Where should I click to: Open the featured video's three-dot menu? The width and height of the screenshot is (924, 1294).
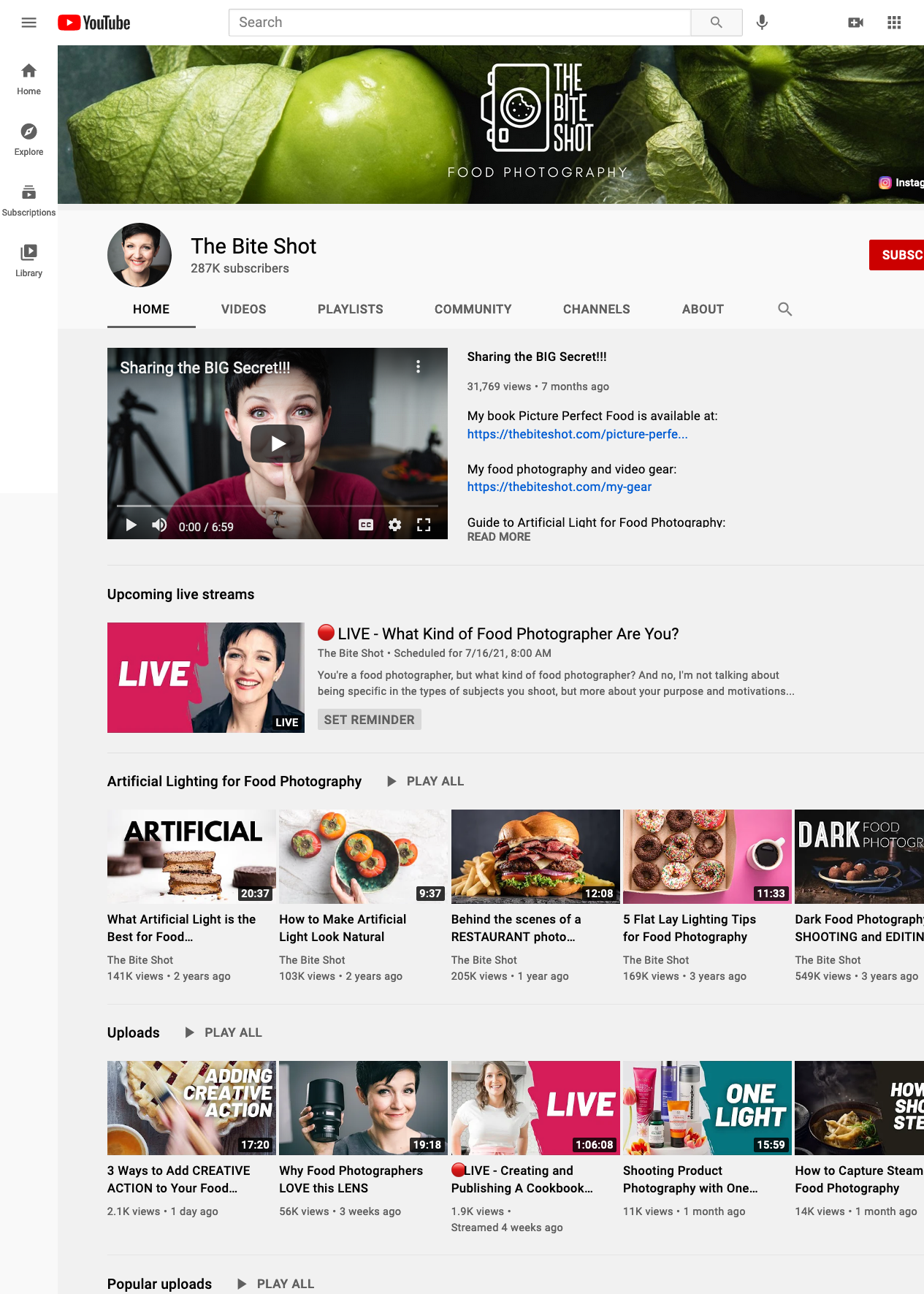418,367
